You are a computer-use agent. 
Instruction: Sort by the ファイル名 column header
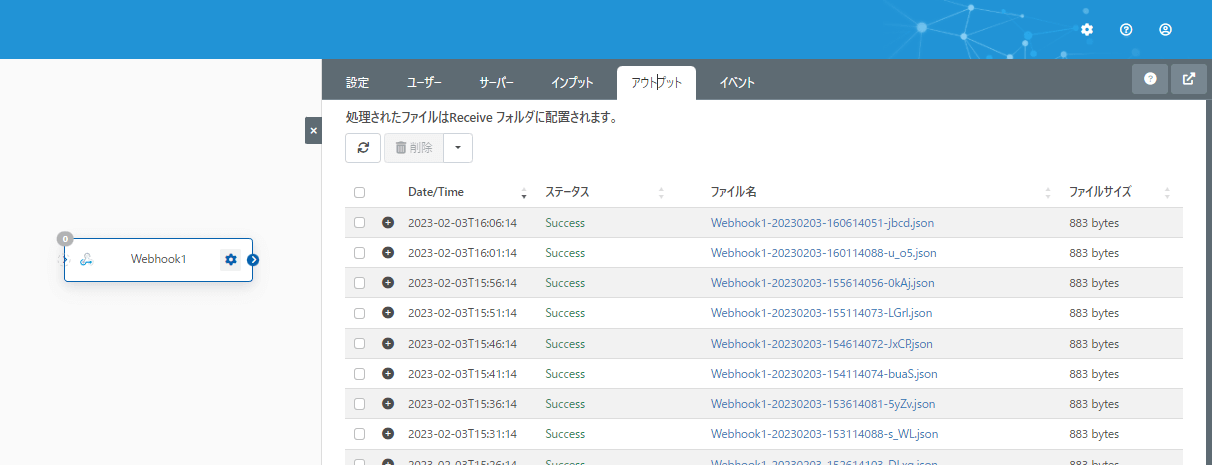[733, 192]
